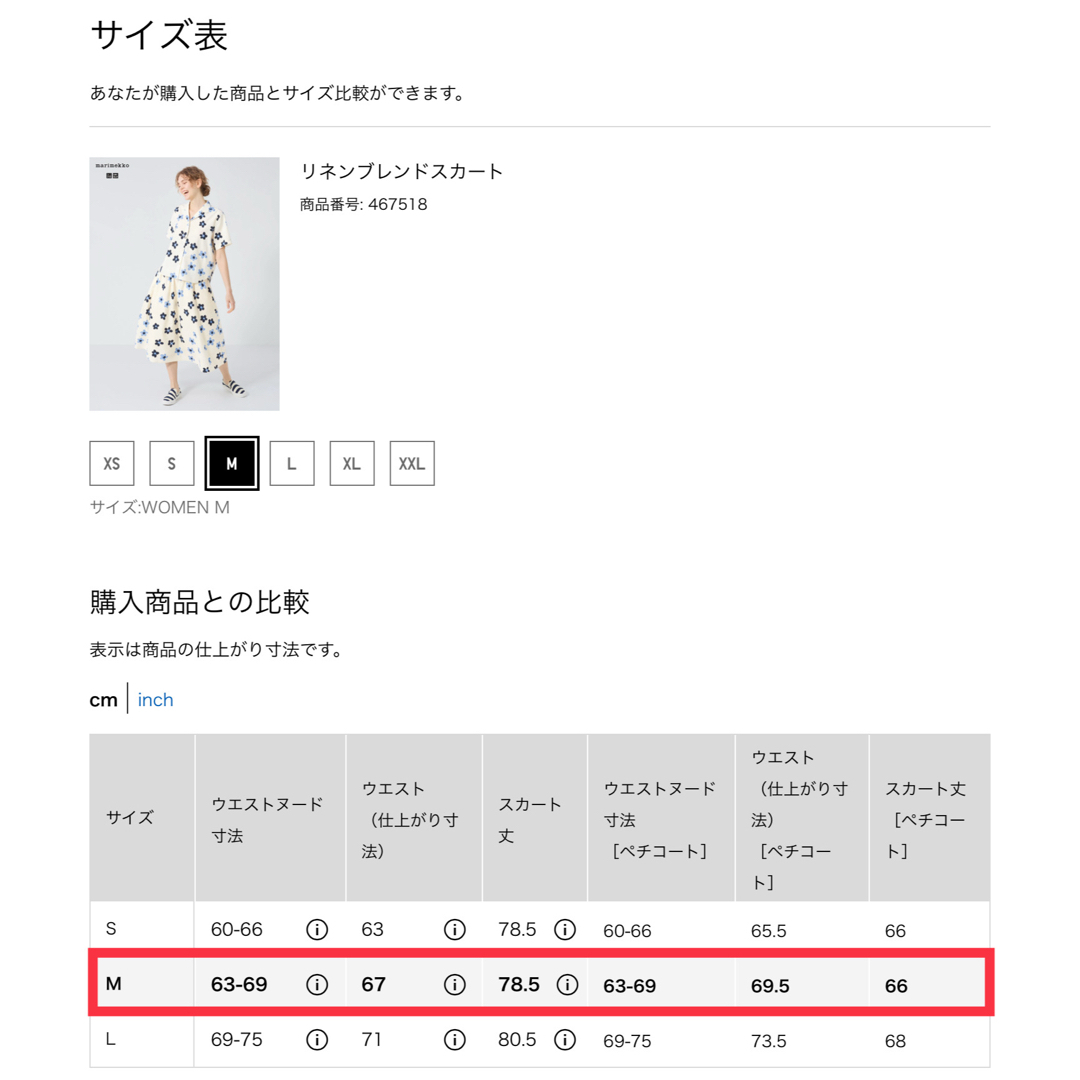Open info icon for S waist nude size

317,929
